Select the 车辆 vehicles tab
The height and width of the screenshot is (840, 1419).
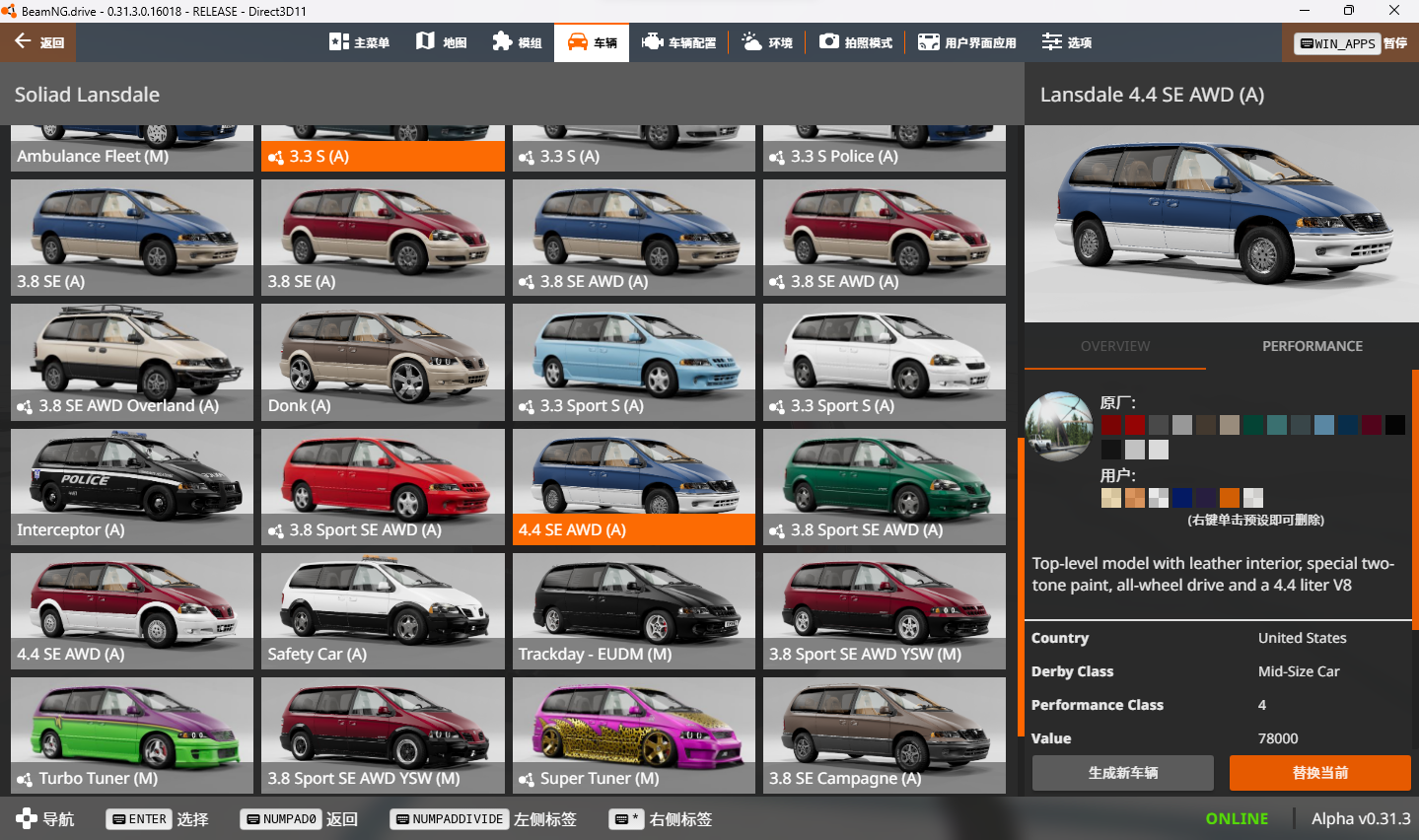(x=592, y=42)
